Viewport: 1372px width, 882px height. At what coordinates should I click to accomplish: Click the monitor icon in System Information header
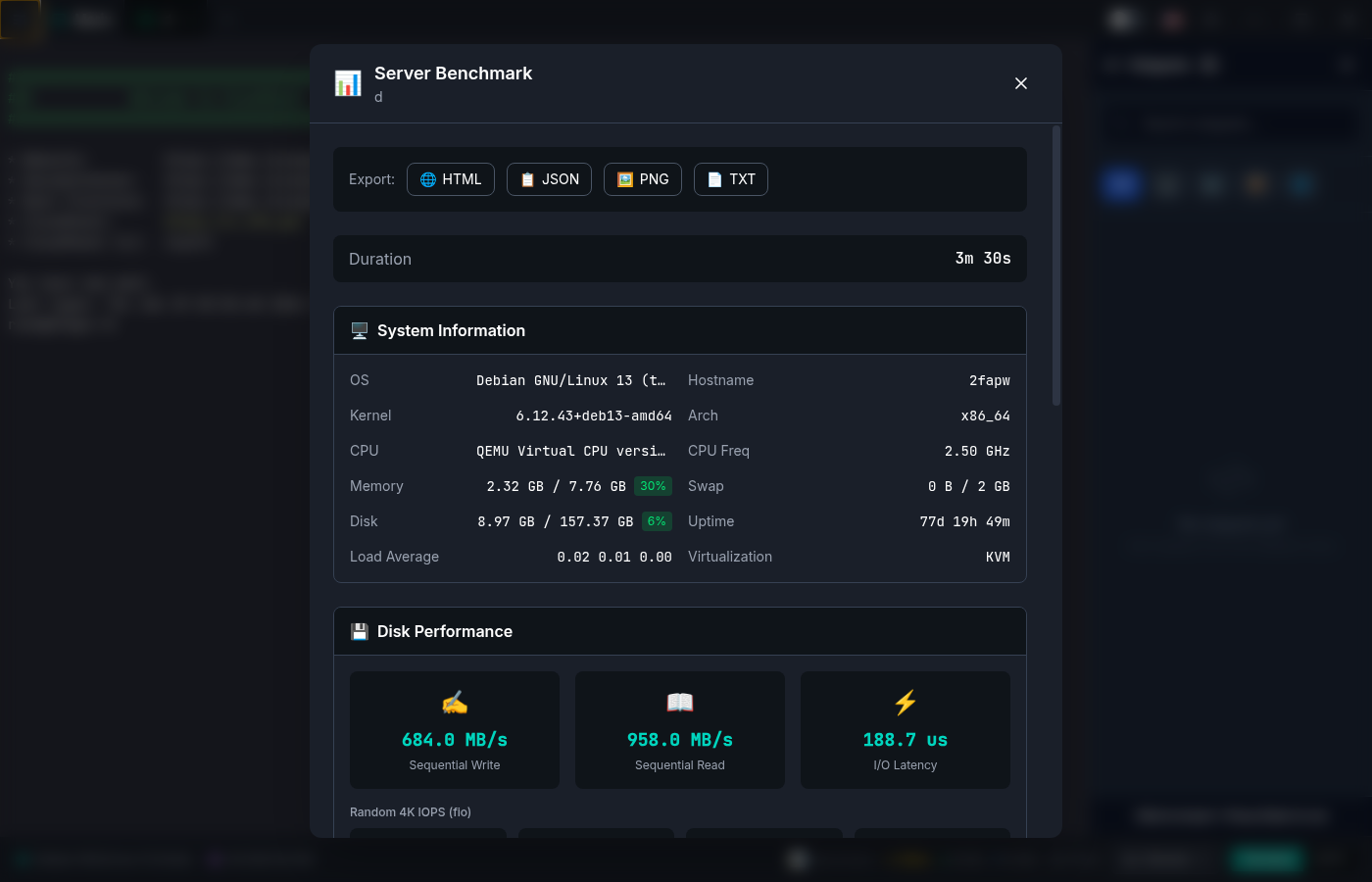coord(359,330)
